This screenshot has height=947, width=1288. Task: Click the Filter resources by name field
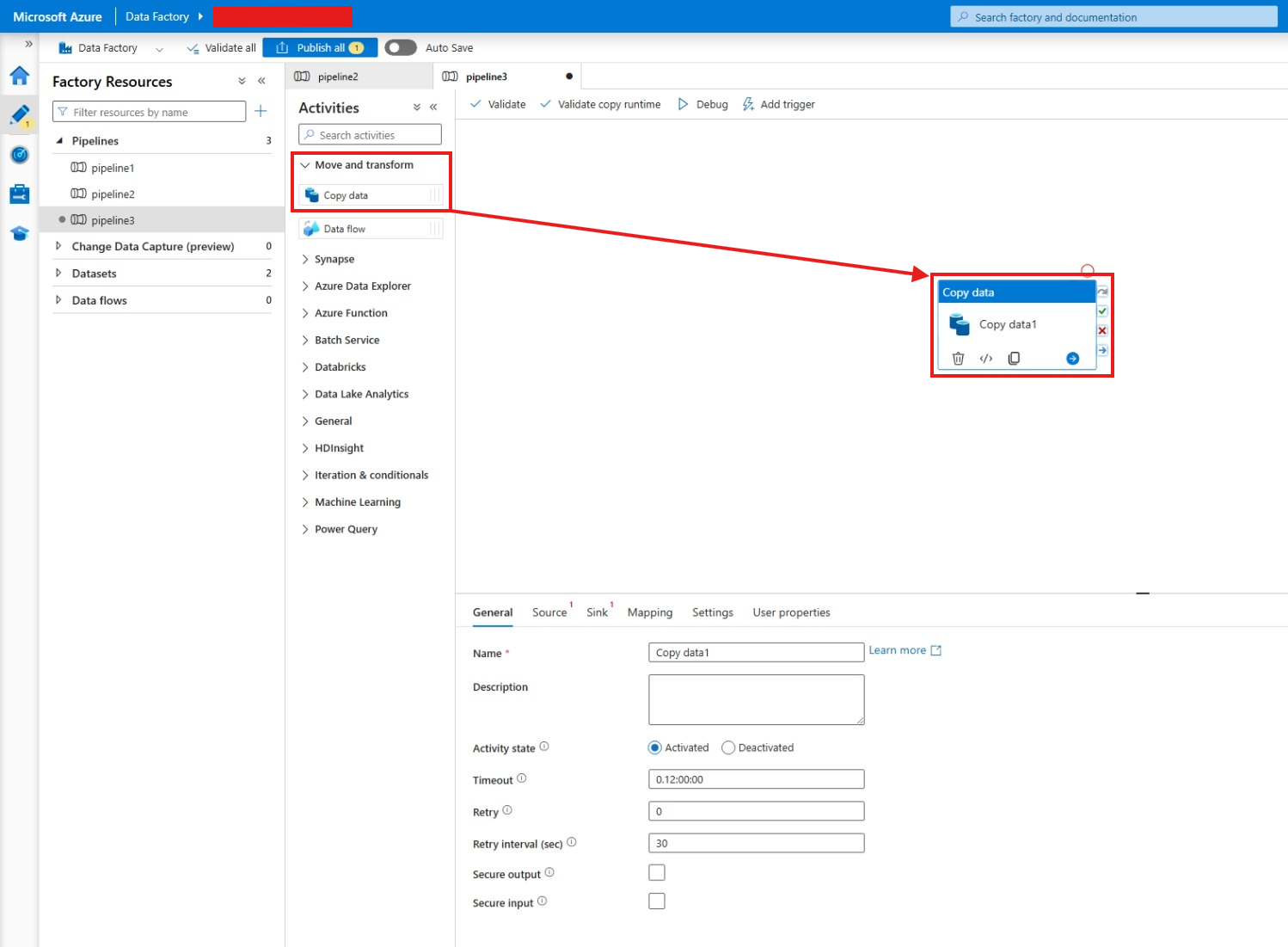pos(149,112)
